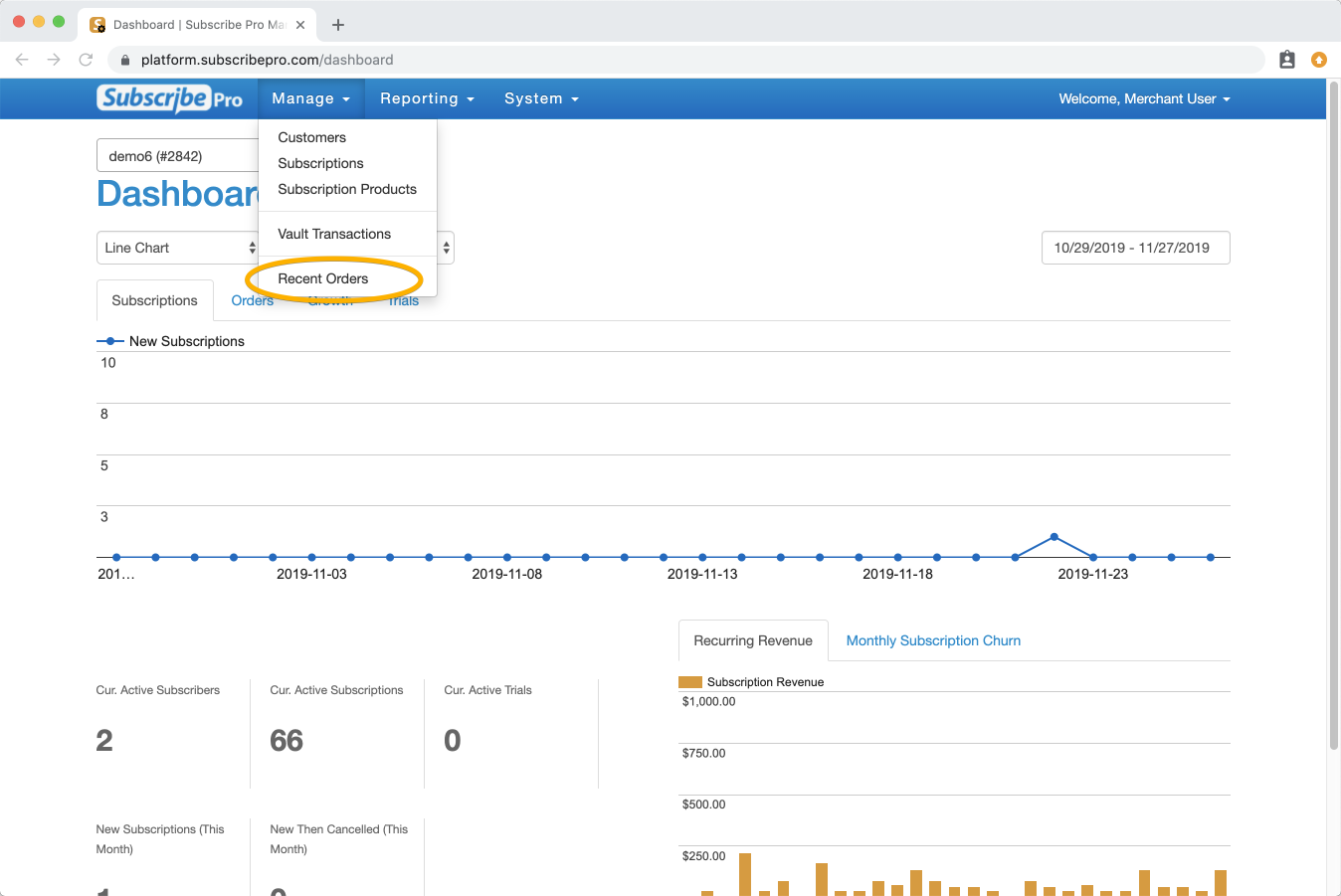Image resolution: width=1341 pixels, height=896 pixels.
Task: Open the System dropdown menu
Action: tap(541, 98)
